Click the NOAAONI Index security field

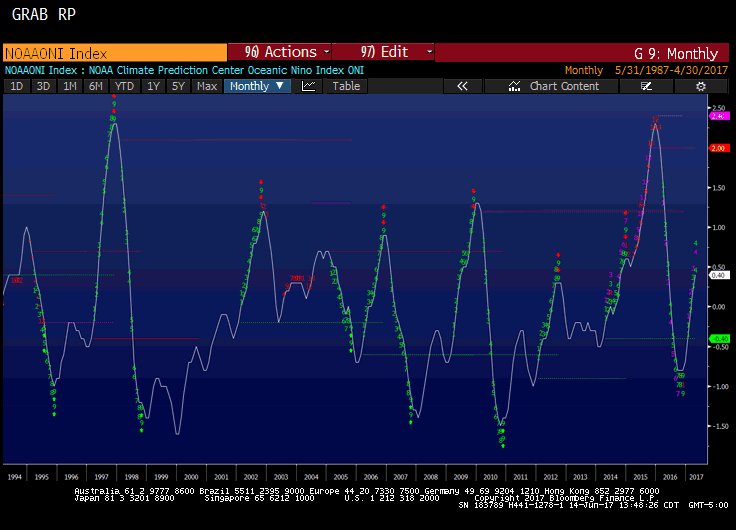115,53
